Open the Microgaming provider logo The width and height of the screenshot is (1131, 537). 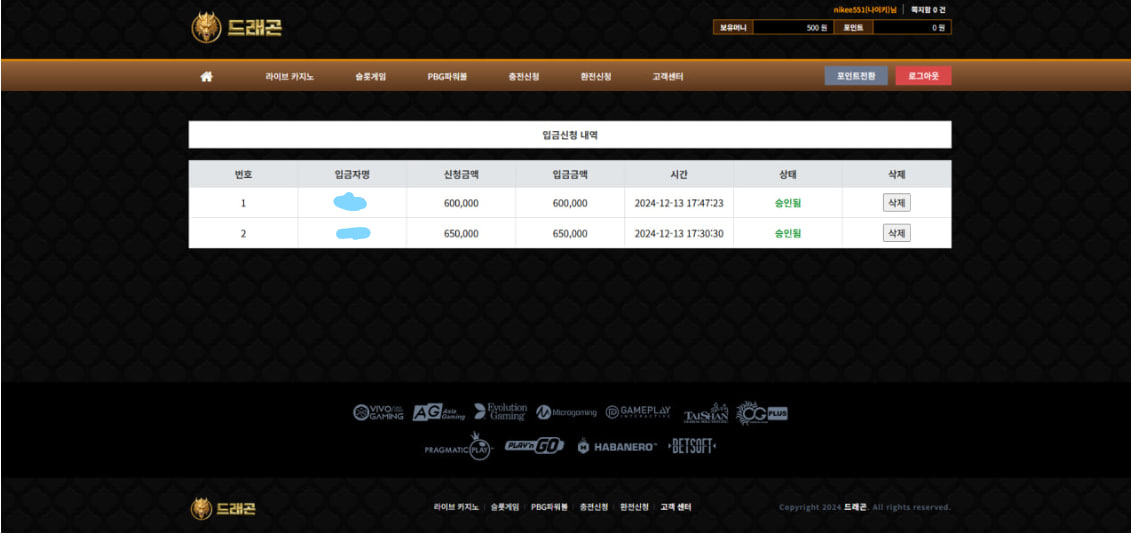coord(566,412)
